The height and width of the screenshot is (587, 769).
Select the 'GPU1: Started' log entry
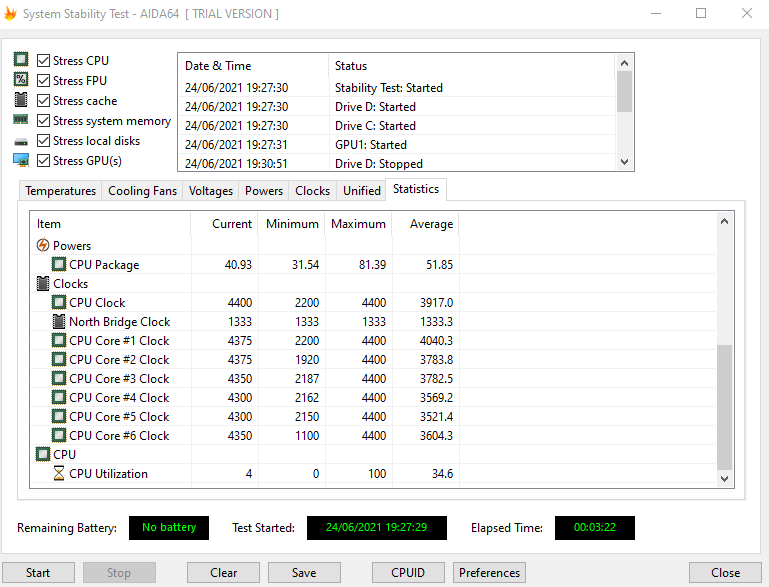coord(397,145)
